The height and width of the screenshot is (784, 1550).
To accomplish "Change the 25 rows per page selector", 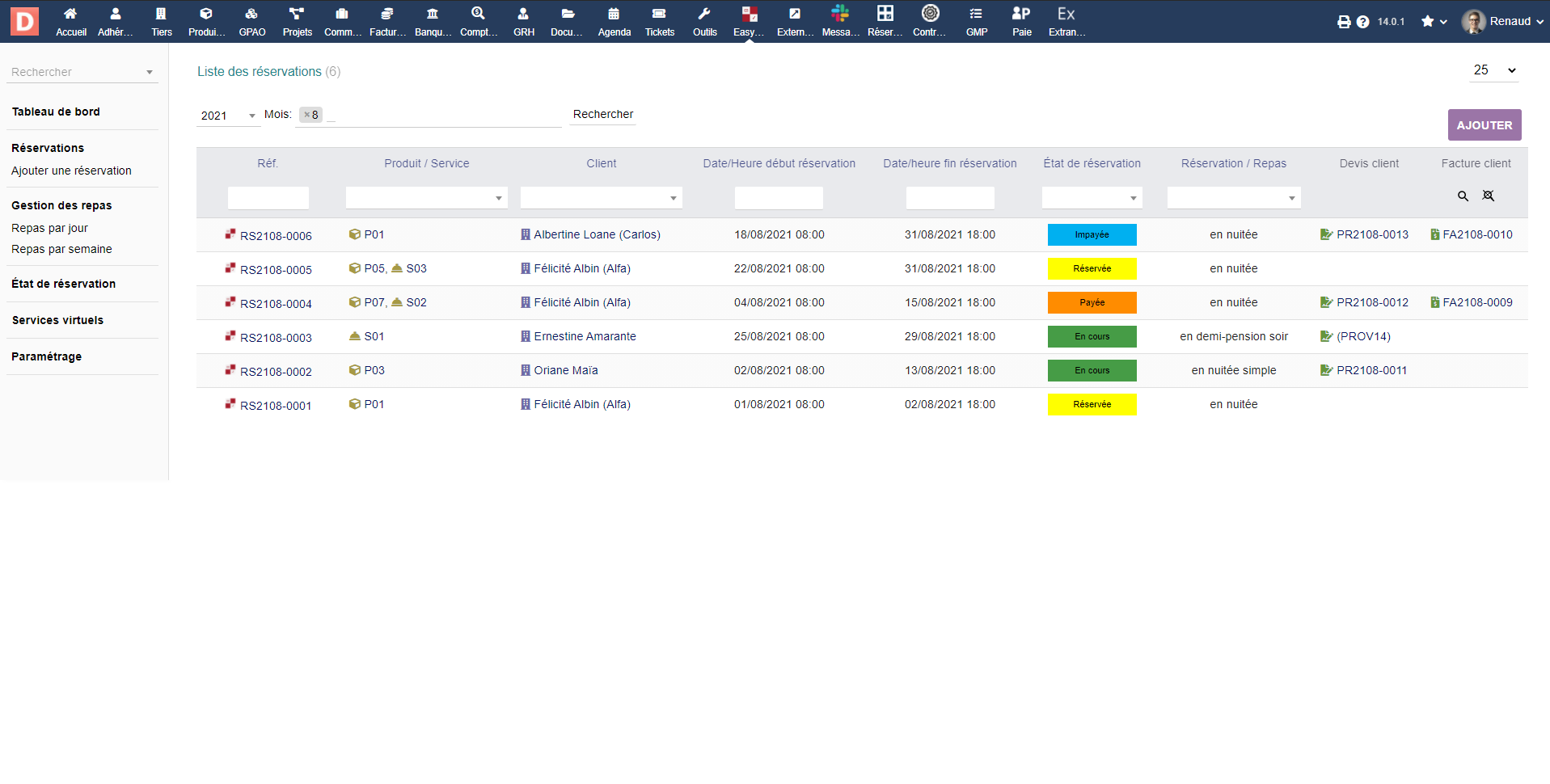I will (1493, 70).
